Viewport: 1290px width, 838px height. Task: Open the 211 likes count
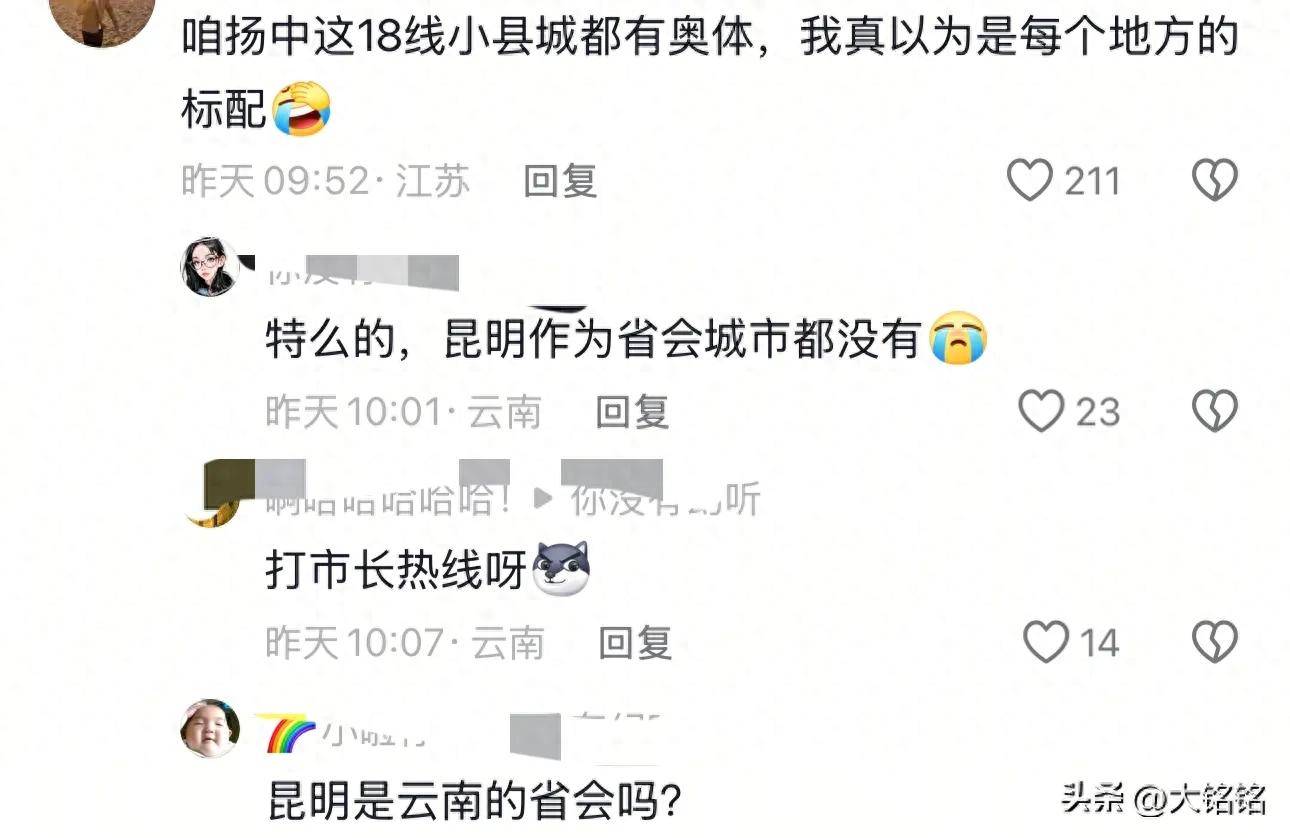[1092, 181]
